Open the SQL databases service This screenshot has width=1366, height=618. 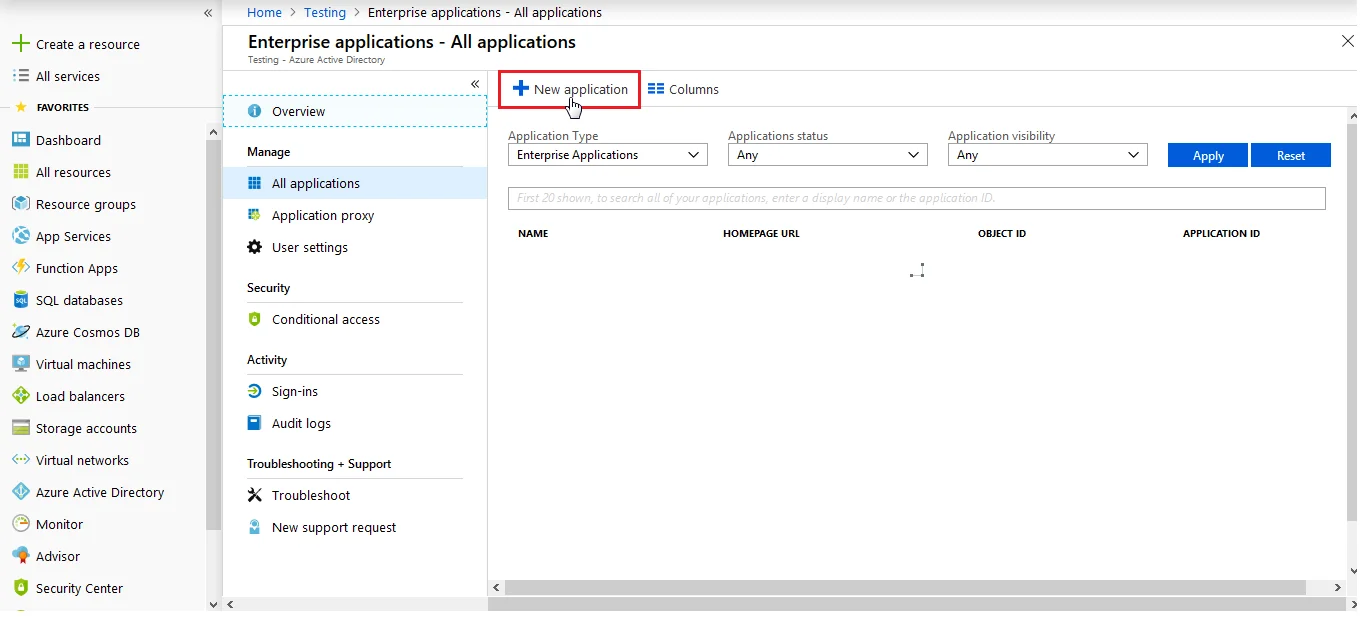click(x=21, y=300)
